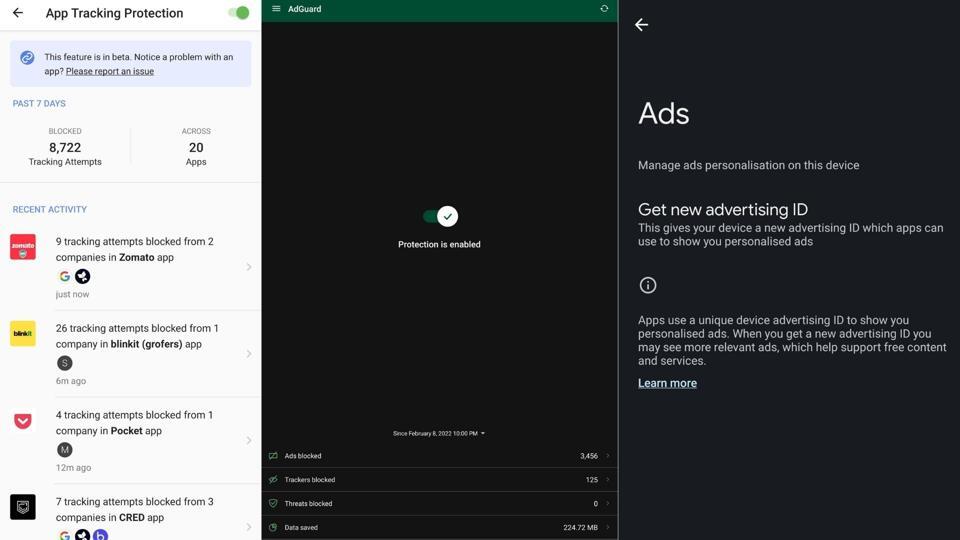Tap the beta feature info icon

click(27, 58)
